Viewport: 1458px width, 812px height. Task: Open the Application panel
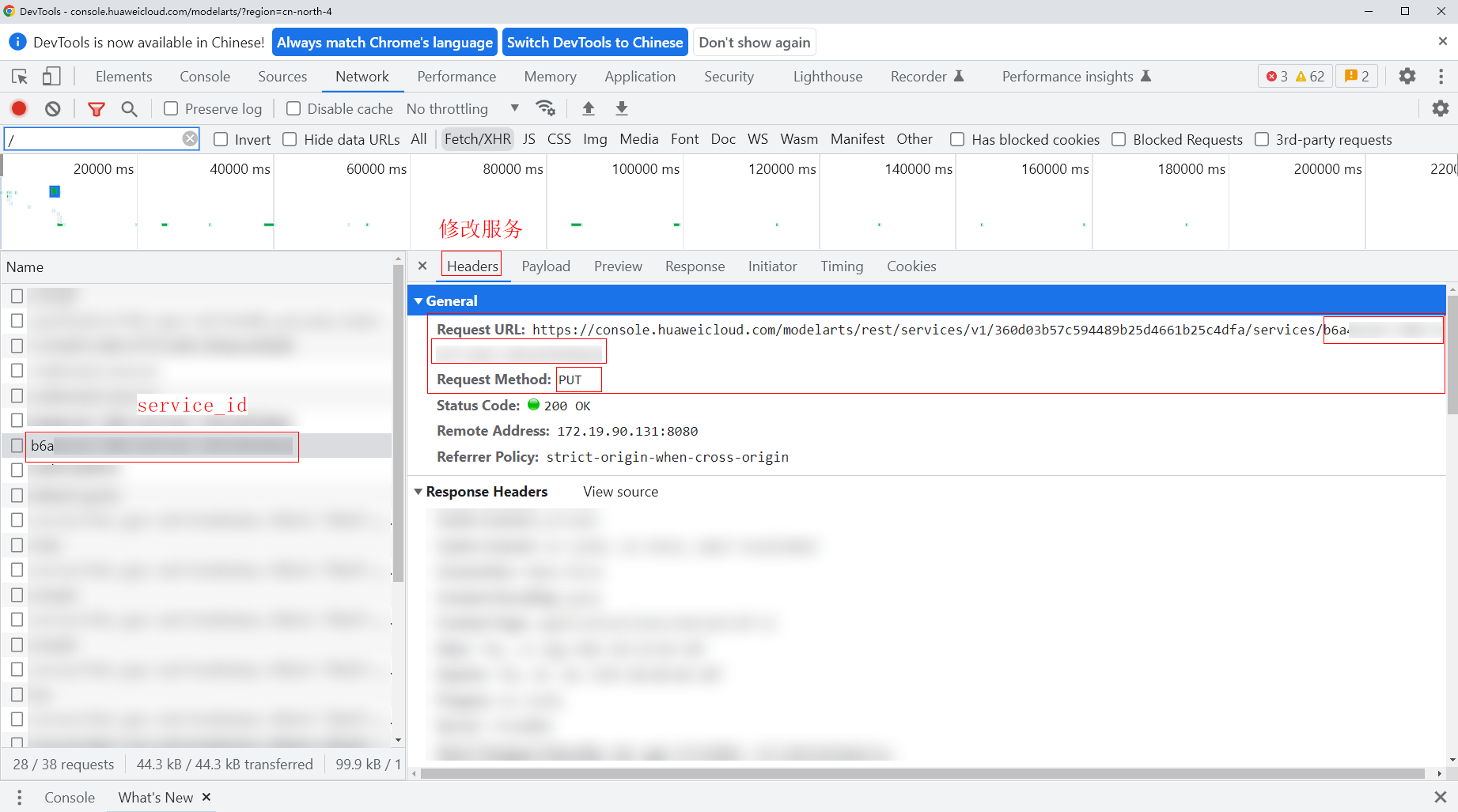640,77
